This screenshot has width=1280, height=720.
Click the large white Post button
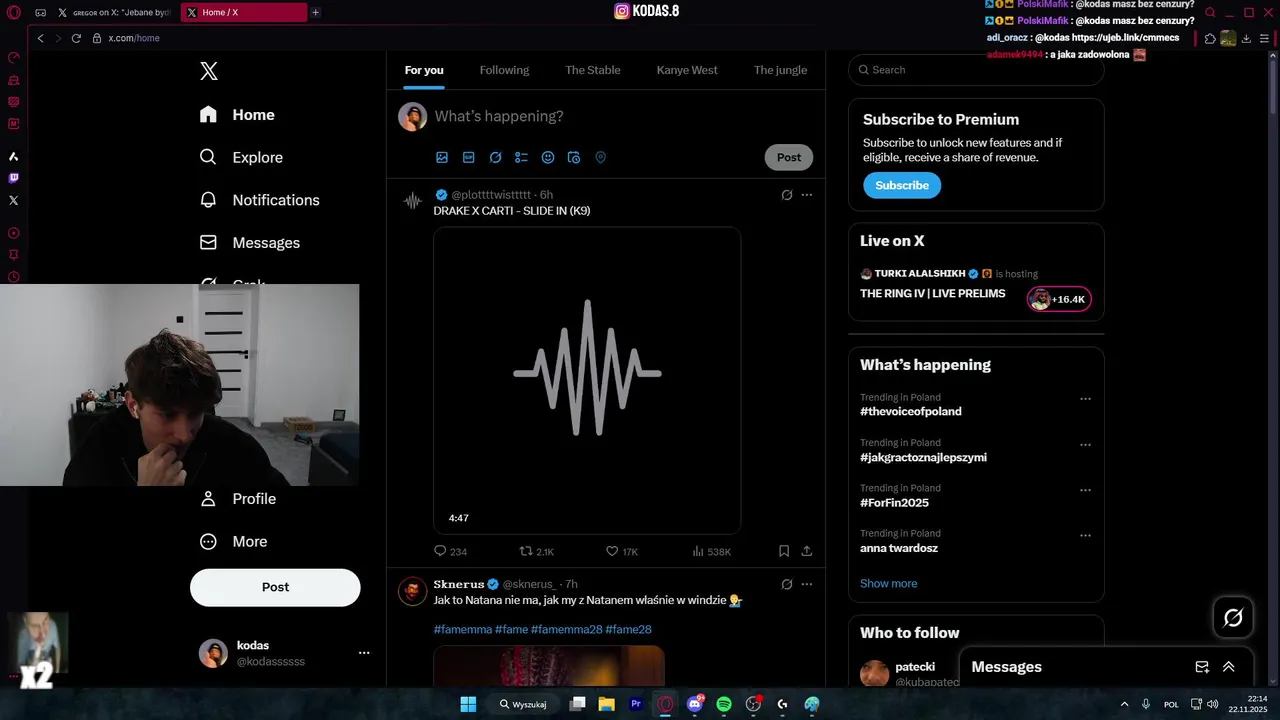(x=275, y=587)
